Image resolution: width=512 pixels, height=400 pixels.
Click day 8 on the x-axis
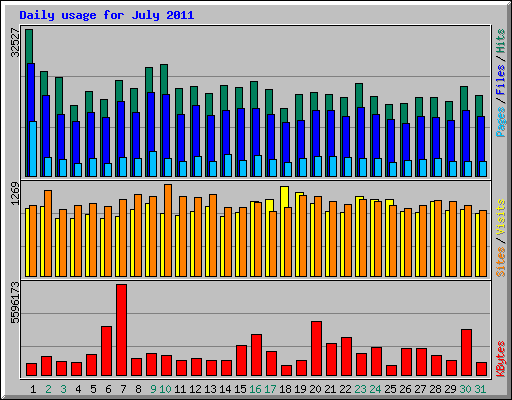pyautogui.click(x=138, y=389)
